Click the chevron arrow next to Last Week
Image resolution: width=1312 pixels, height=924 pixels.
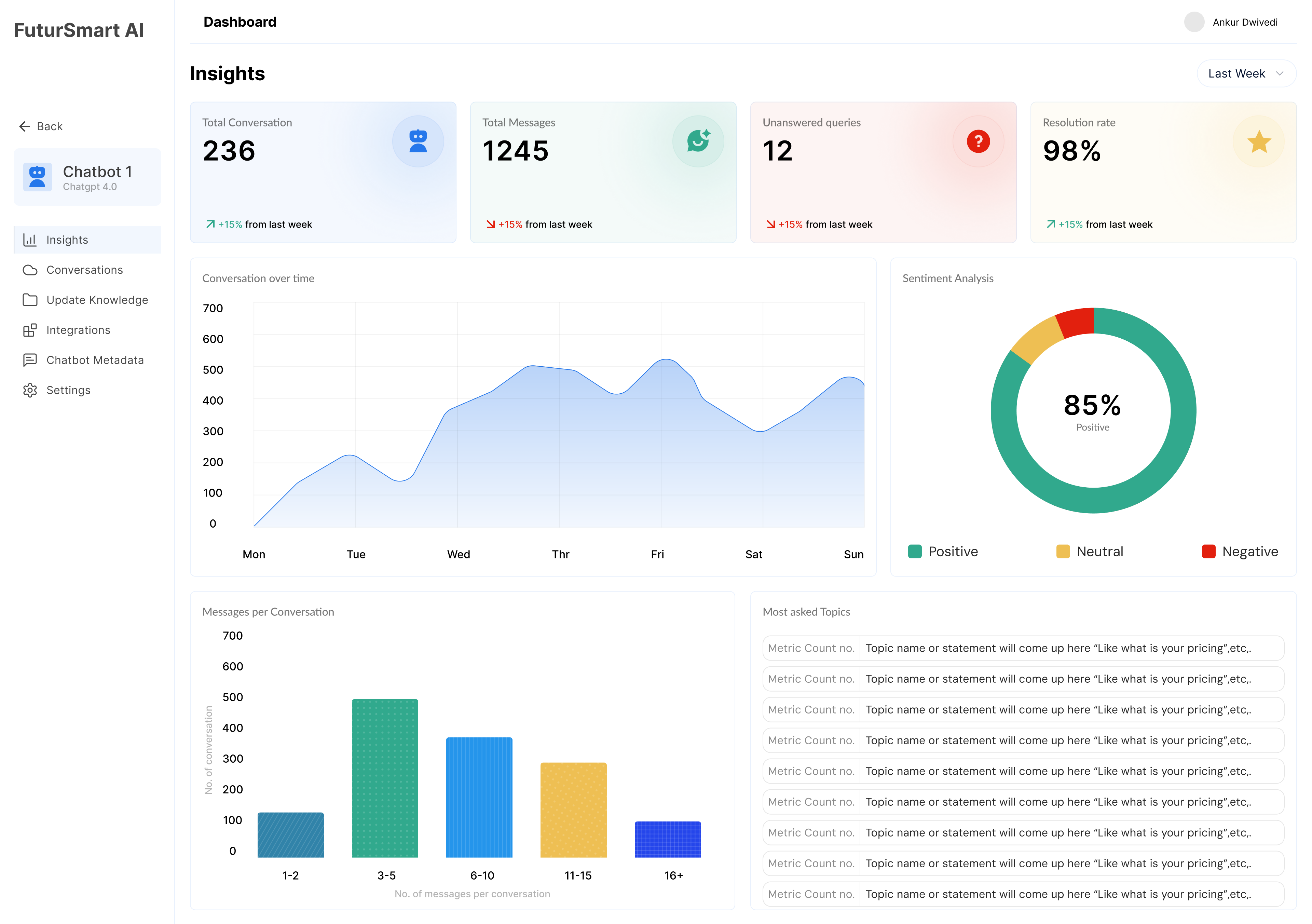[x=1280, y=74]
